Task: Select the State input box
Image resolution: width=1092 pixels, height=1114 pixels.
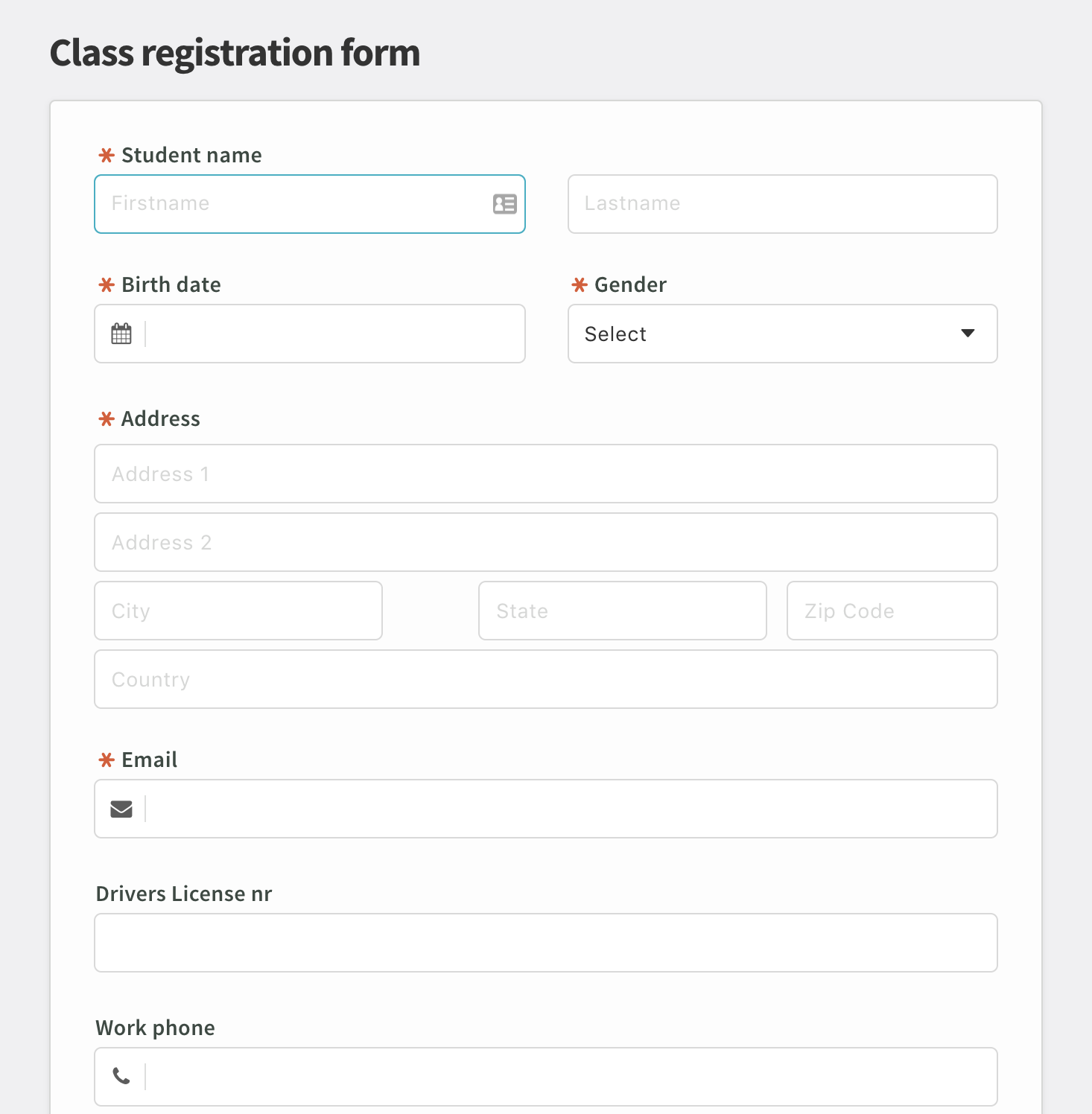Action: [x=623, y=611]
